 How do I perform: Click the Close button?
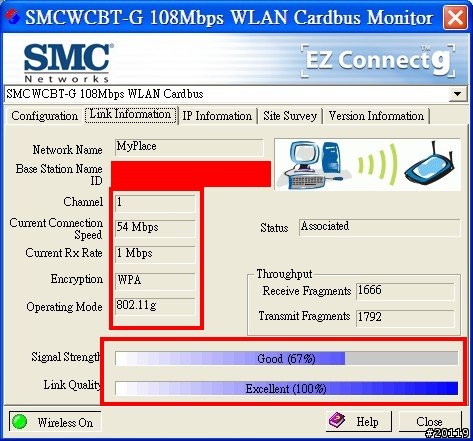[430, 421]
